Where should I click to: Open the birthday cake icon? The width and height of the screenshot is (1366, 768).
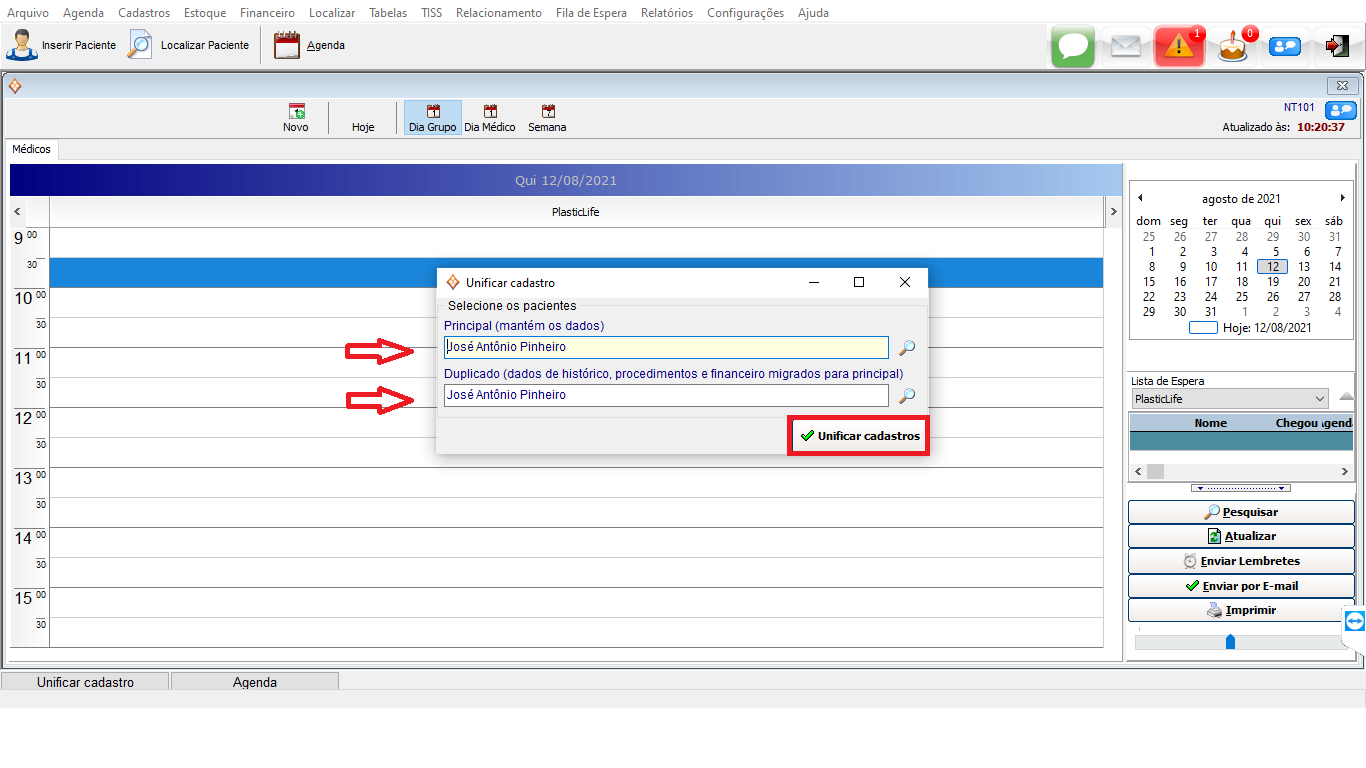tap(1233, 47)
